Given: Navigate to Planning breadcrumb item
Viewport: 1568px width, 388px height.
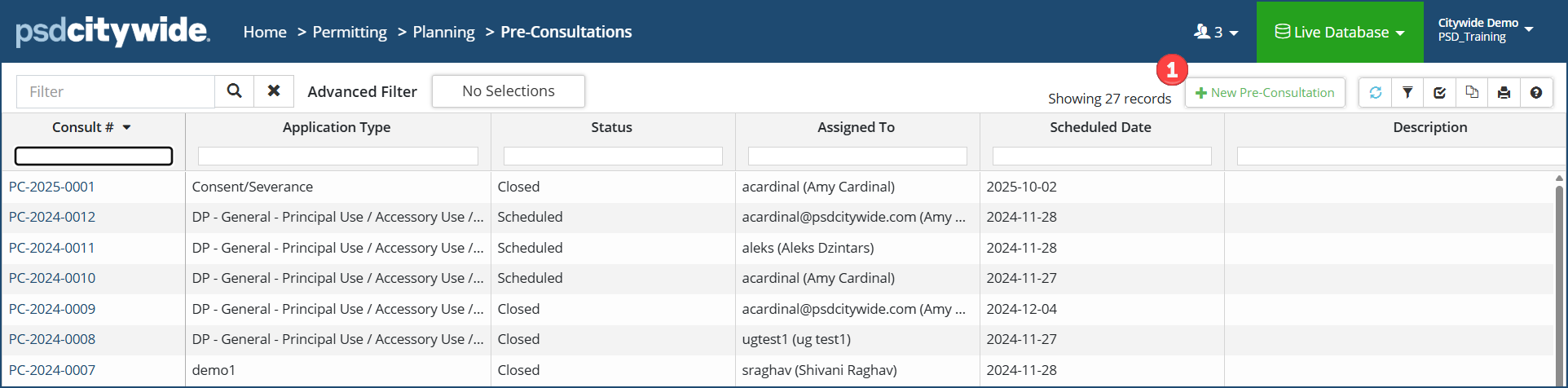Looking at the screenshot, I should (443, 32).
